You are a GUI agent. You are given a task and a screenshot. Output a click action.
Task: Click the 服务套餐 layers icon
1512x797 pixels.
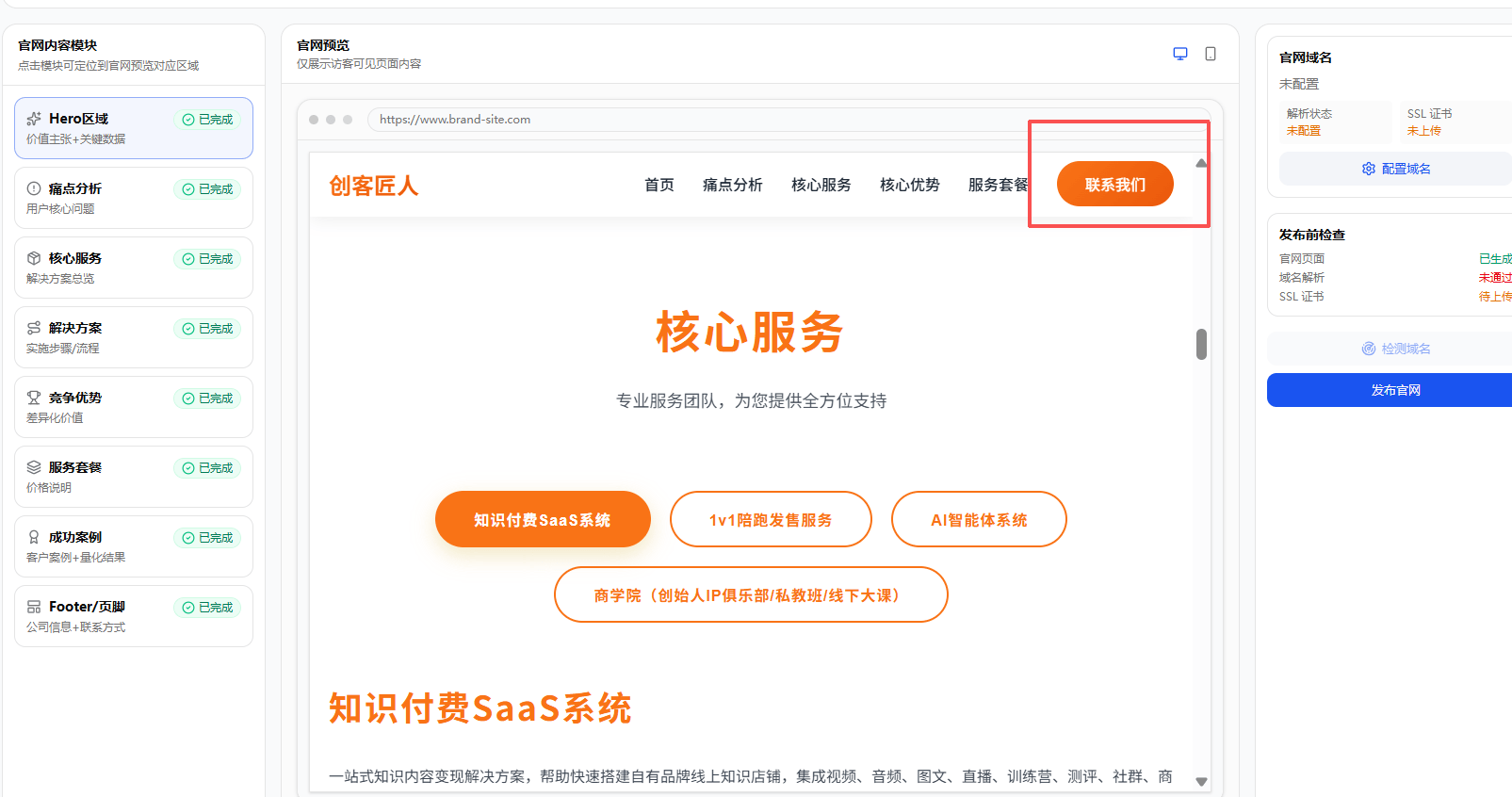click(34, 467)
